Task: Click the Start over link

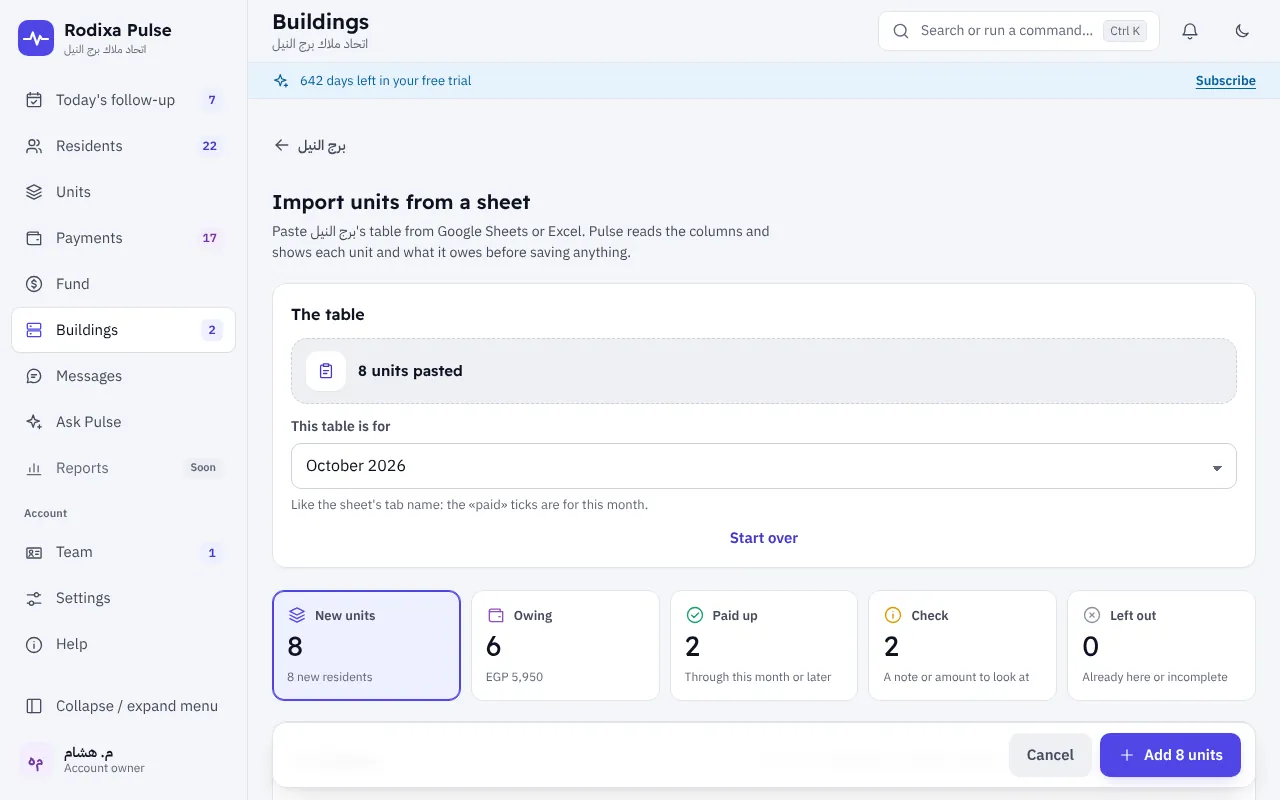Action: pyautogui.click(x=764, y=538)
